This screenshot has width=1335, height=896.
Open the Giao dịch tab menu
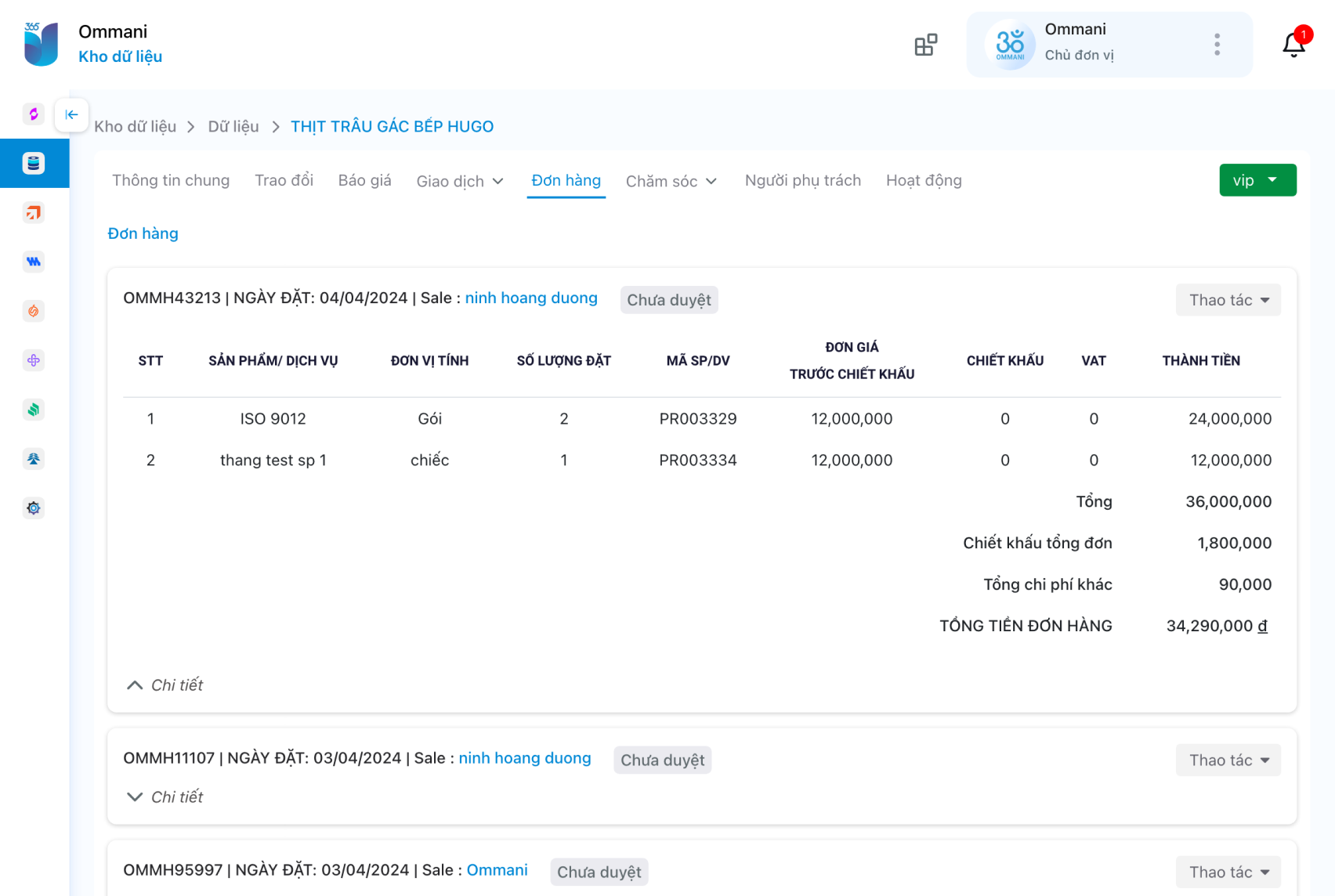[460, 181]
